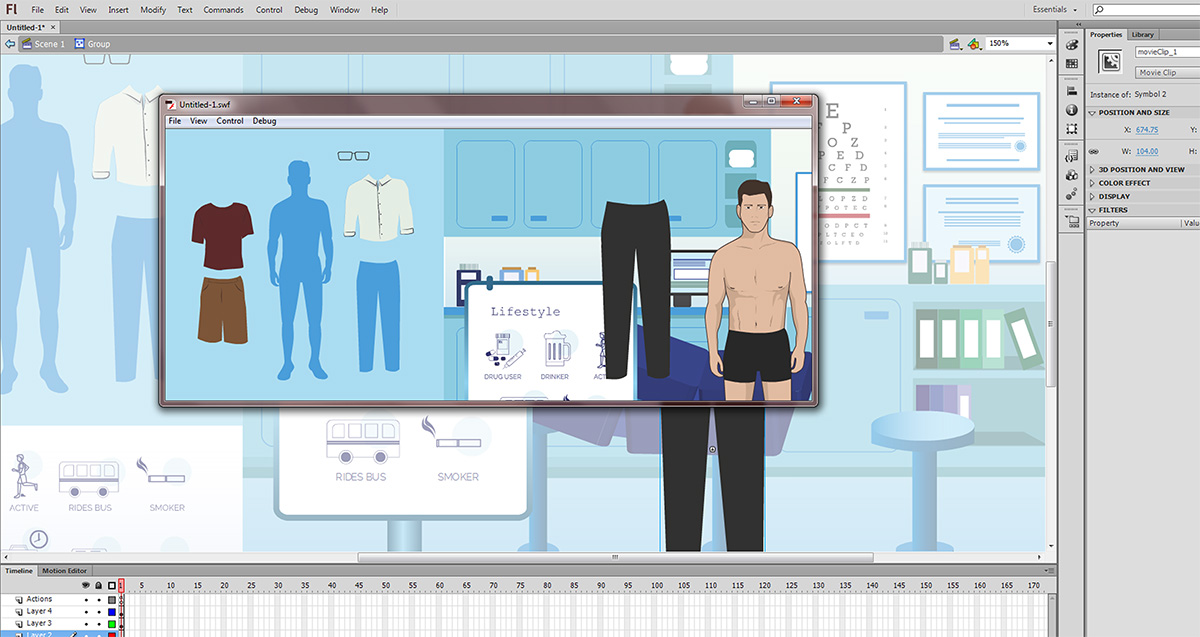Click the Actions layer icon

[x=20, y=600]
